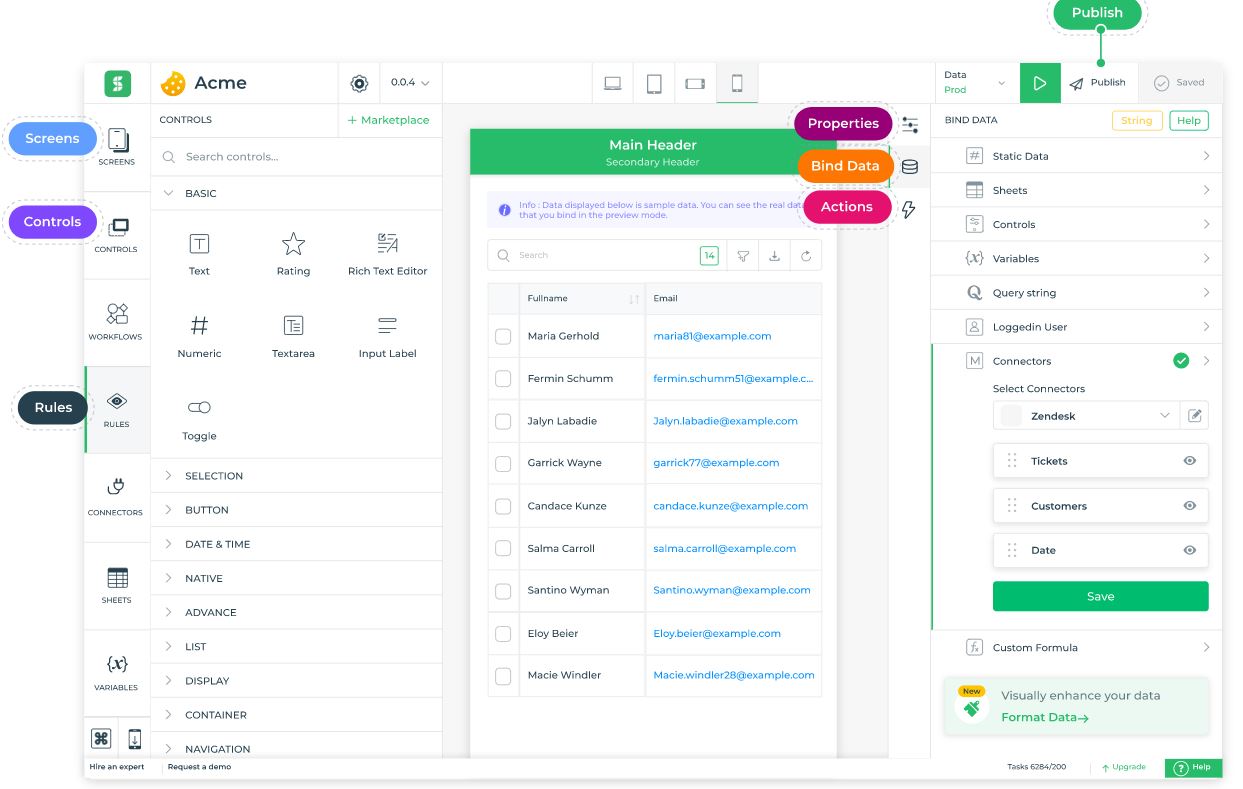Open the Workflows sidebar panel
Image resolution: width=1243 pixels, height=789 pixels.
click(117, 322)
